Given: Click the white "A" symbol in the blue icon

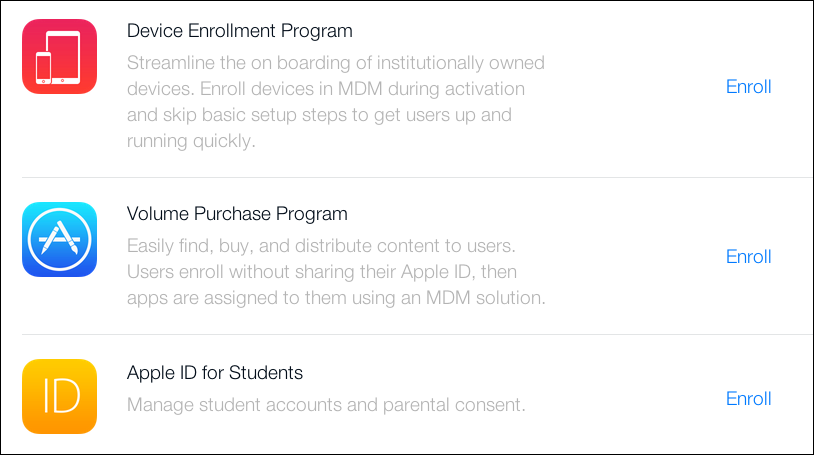Looking at the screenshot, I should click(59, 240).
